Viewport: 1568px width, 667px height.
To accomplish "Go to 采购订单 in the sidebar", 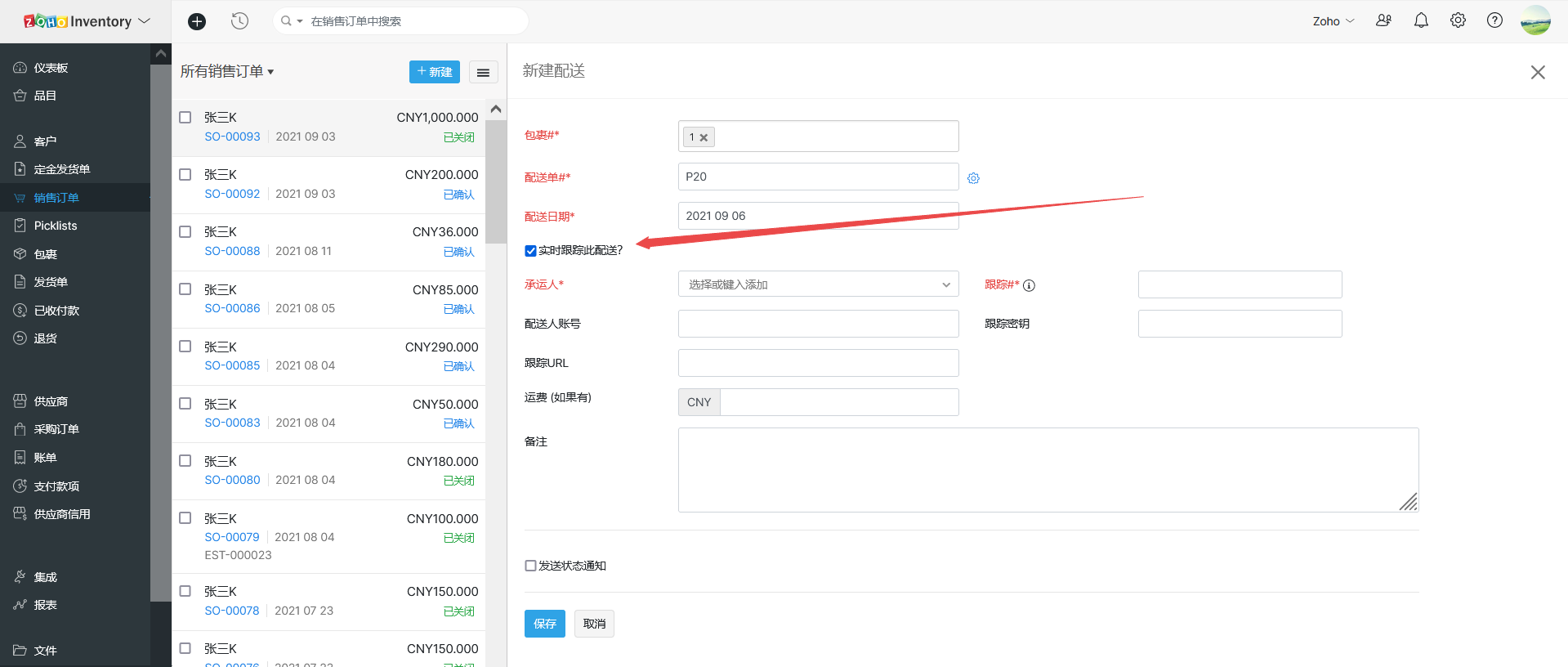I will [56, 429].
